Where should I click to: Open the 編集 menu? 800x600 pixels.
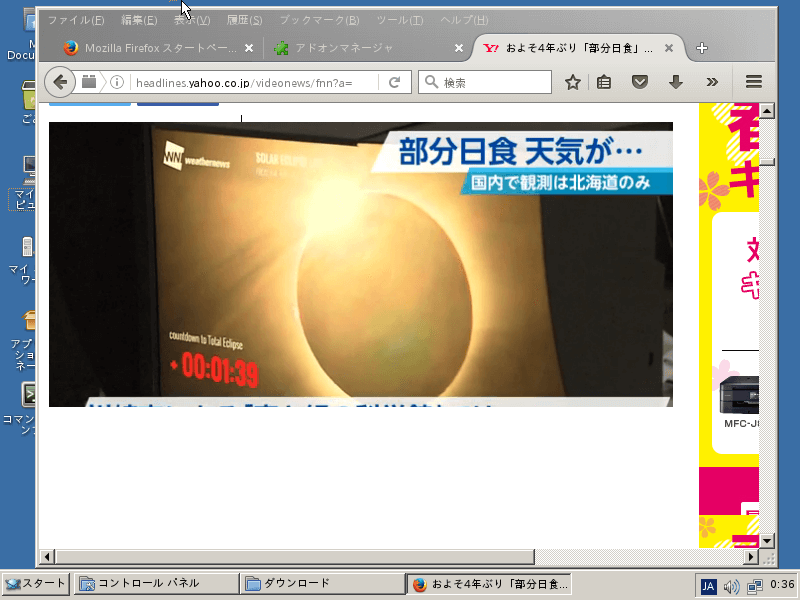pos(139,20)
